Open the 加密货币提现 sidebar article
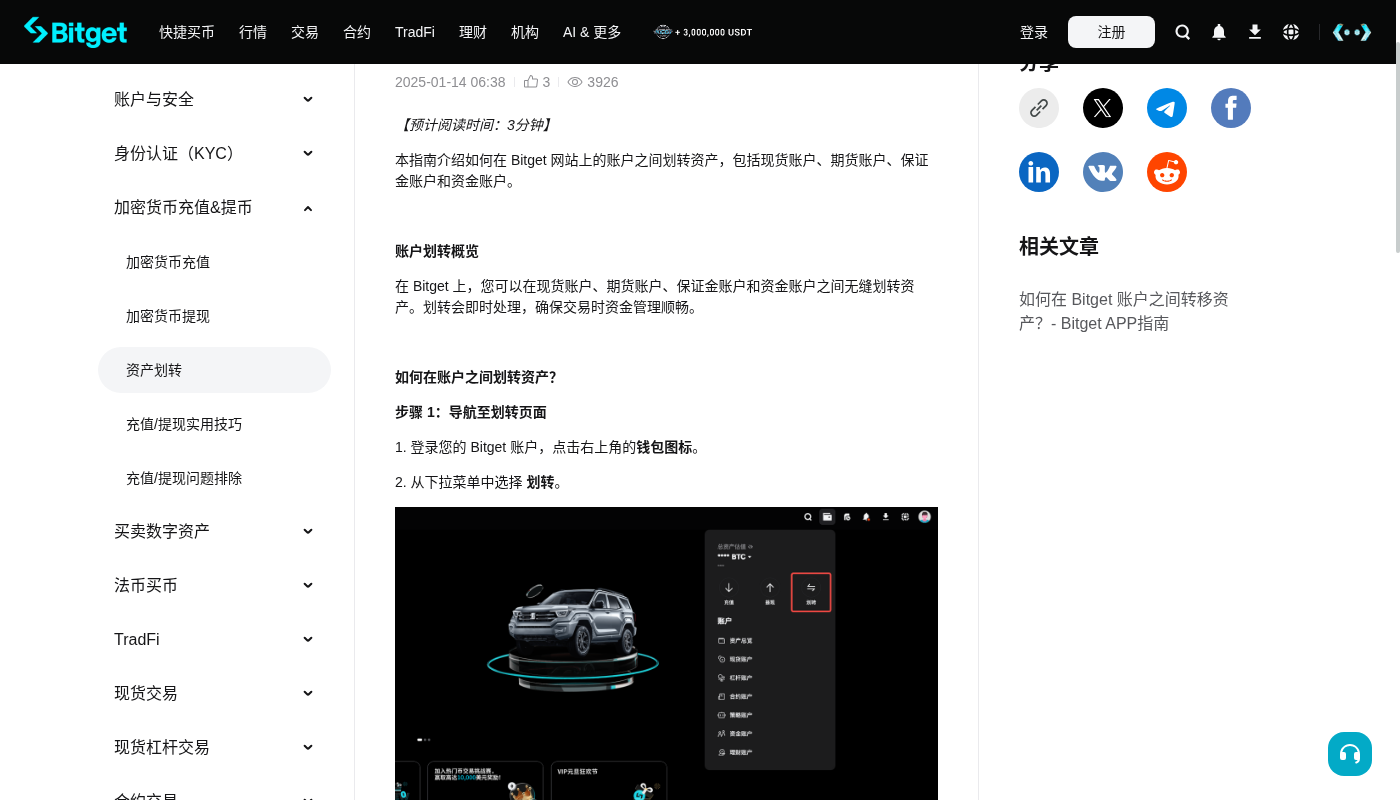 coord(214,316)
